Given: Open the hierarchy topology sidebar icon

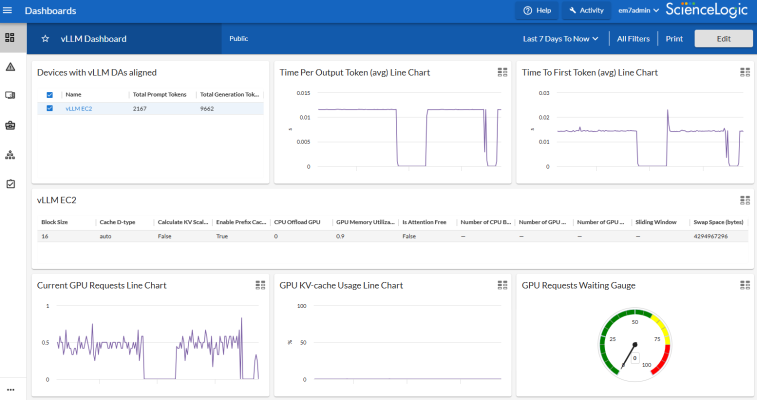Looking at the screenshot, I should pos(10,155).
